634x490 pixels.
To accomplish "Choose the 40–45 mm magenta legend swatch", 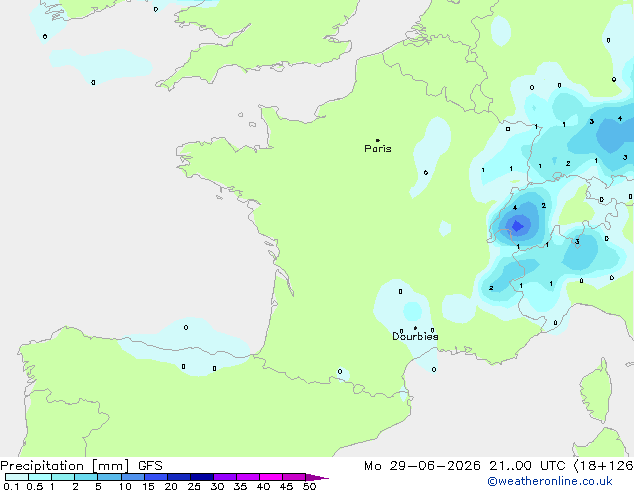I will [x=271, y=477].
